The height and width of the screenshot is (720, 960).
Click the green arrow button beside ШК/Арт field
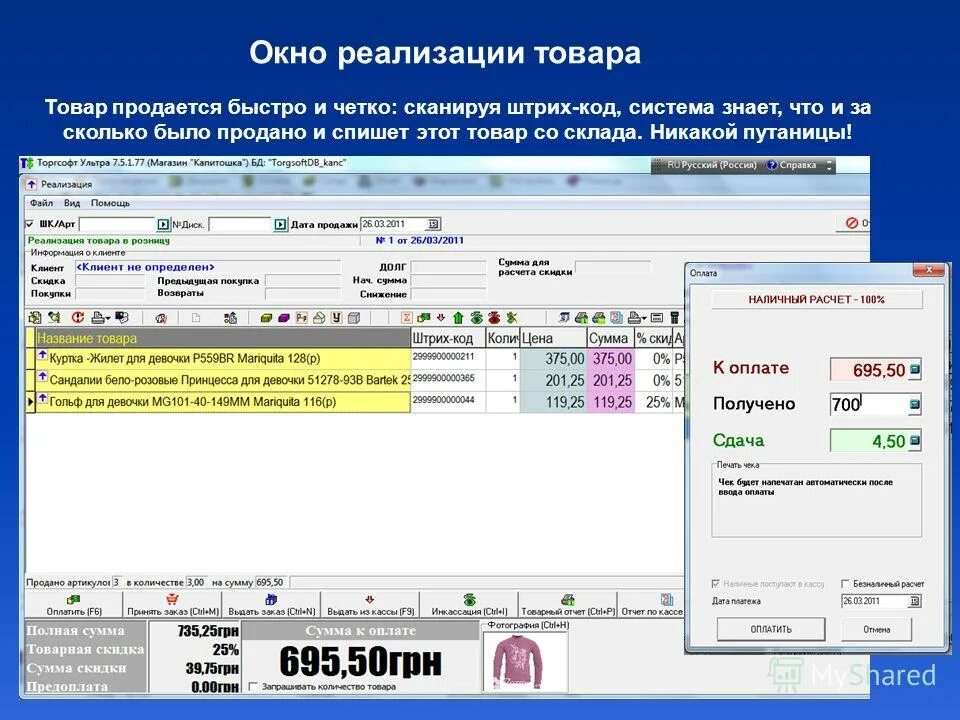tap(163, 222)
